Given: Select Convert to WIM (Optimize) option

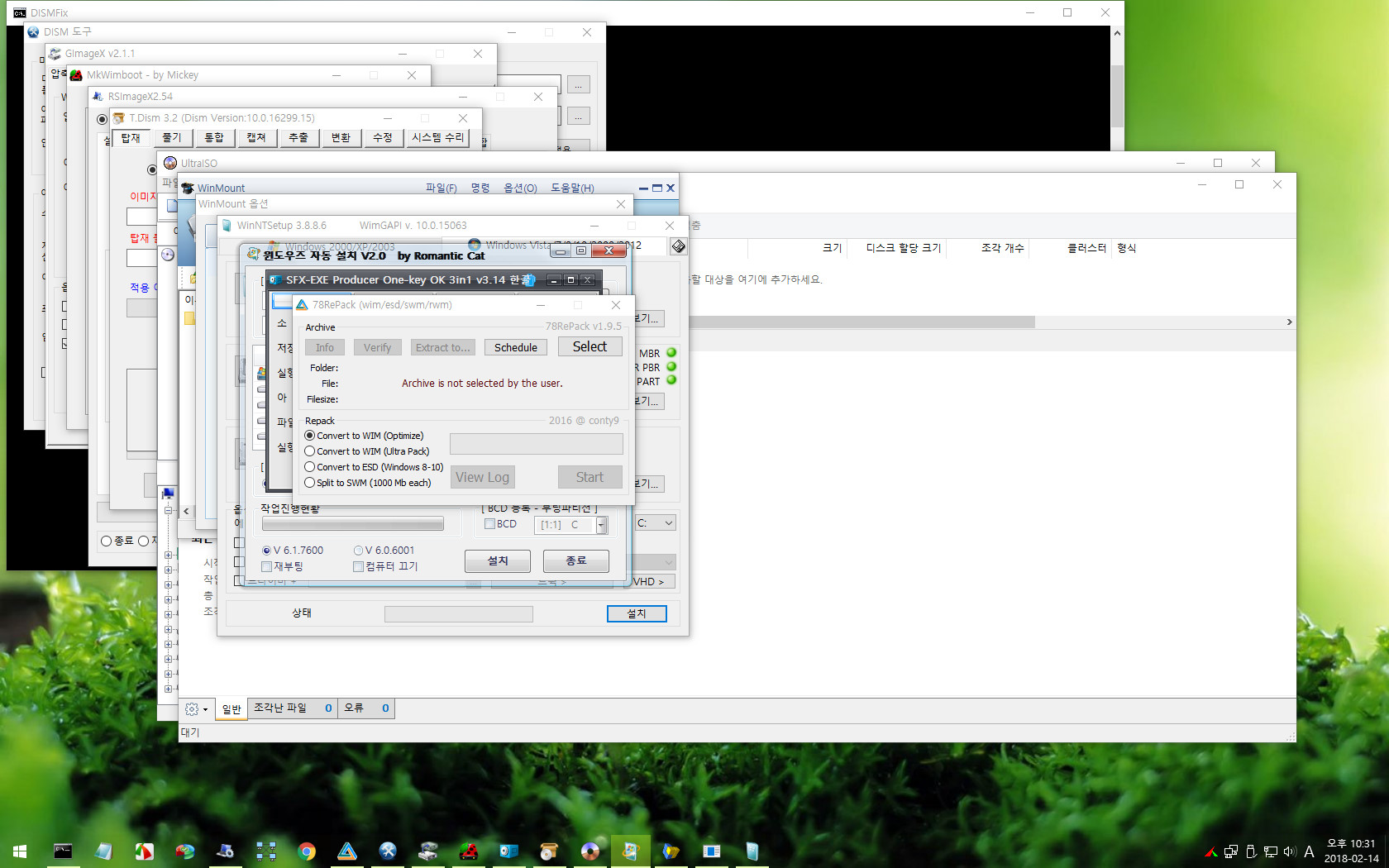Looking at the screenshot, I should [x=310, y=436].
